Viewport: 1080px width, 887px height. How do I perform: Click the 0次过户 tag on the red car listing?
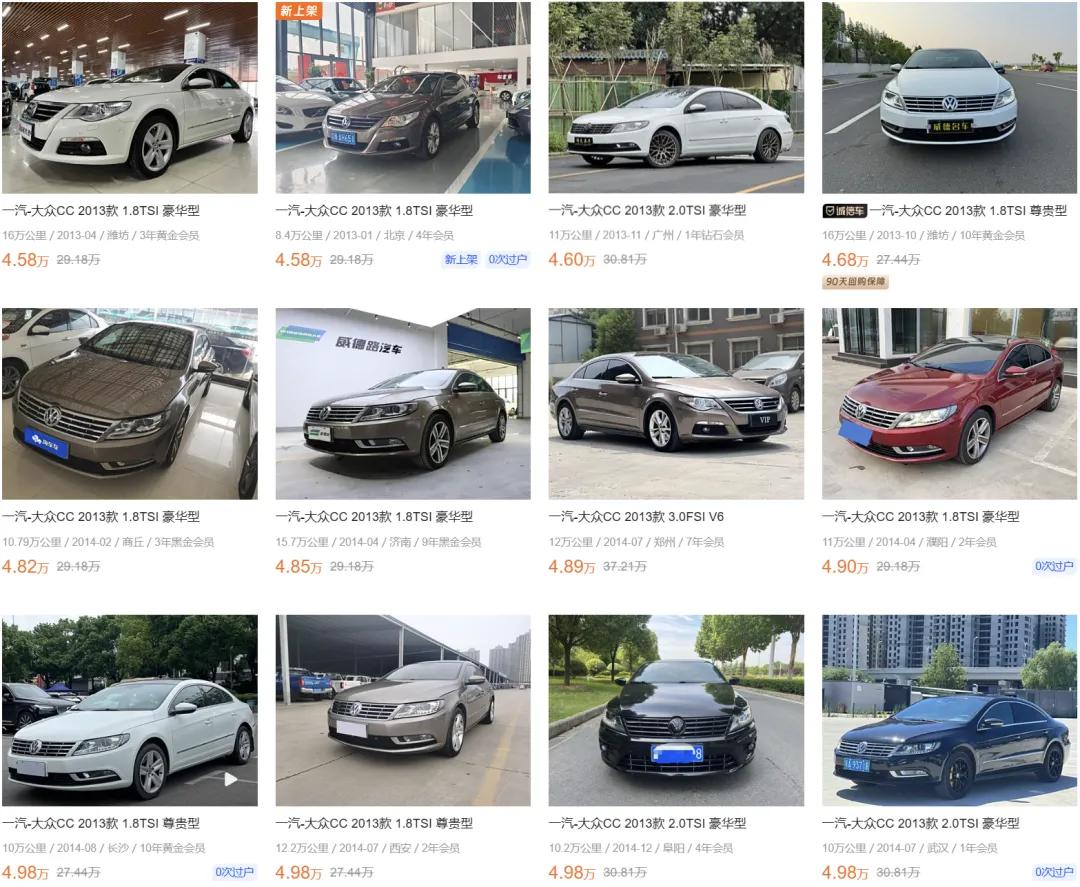1054,566
